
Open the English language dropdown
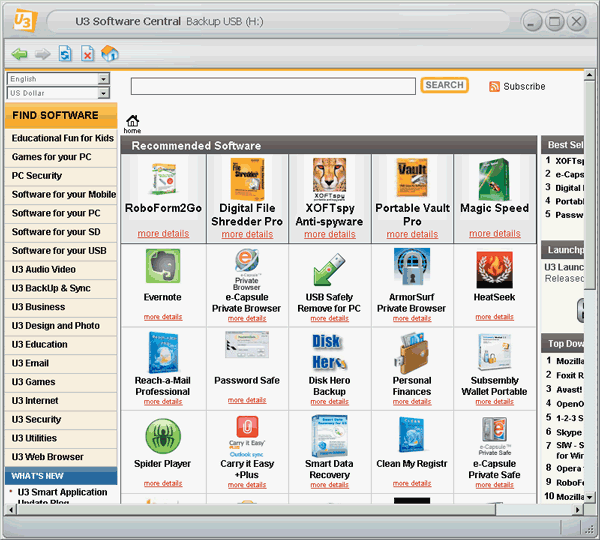pos(58,79)
